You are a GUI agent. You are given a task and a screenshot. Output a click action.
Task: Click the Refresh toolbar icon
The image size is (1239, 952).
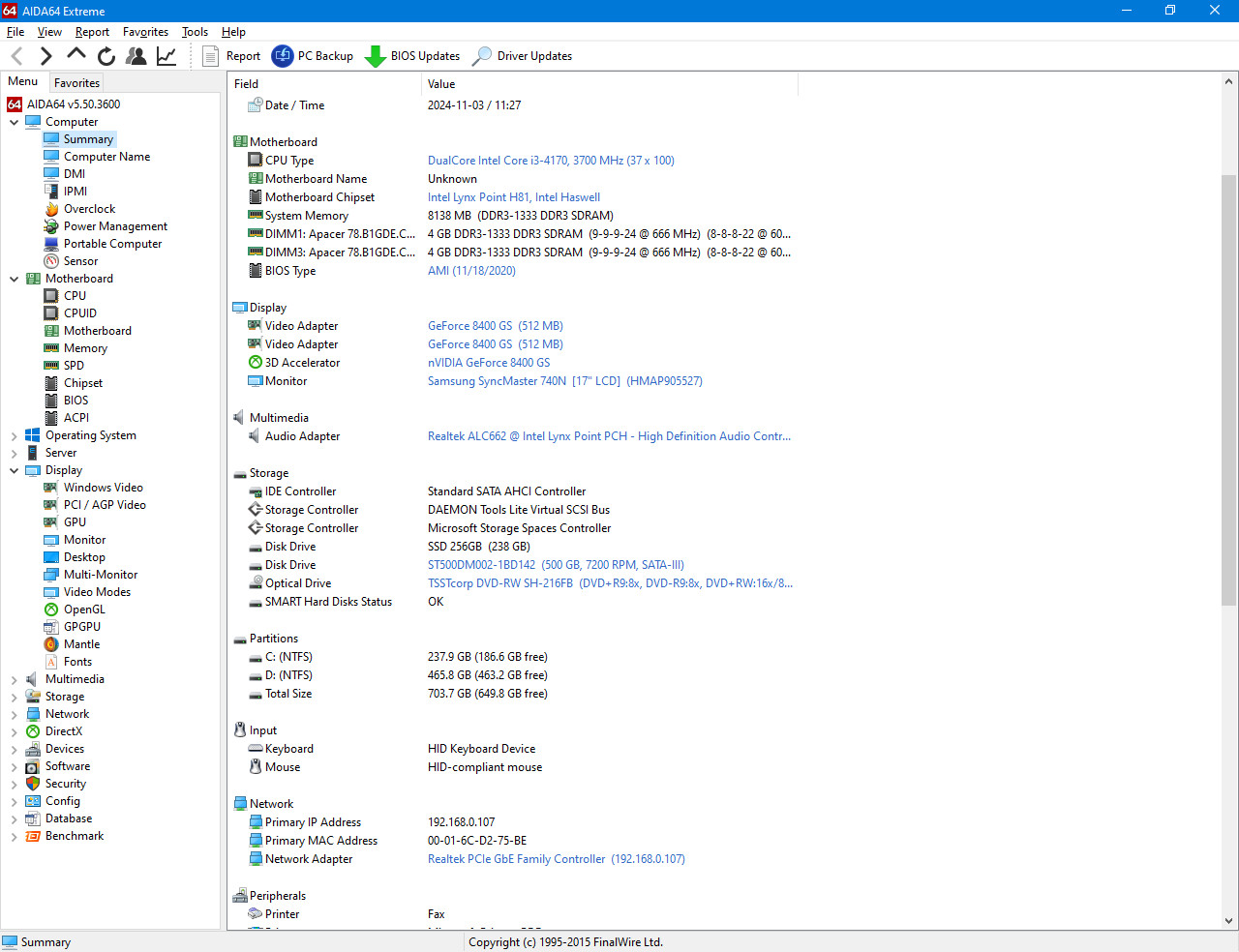tap(106, 56)
